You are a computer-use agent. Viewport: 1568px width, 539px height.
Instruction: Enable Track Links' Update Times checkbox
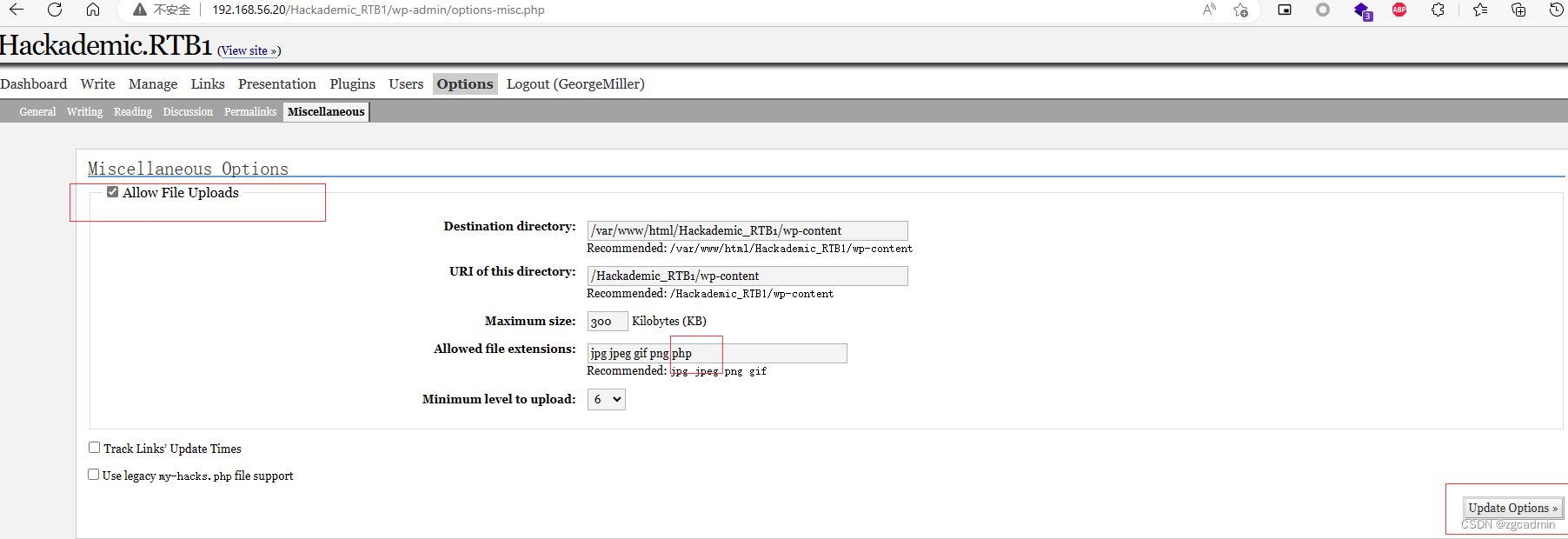94,448
